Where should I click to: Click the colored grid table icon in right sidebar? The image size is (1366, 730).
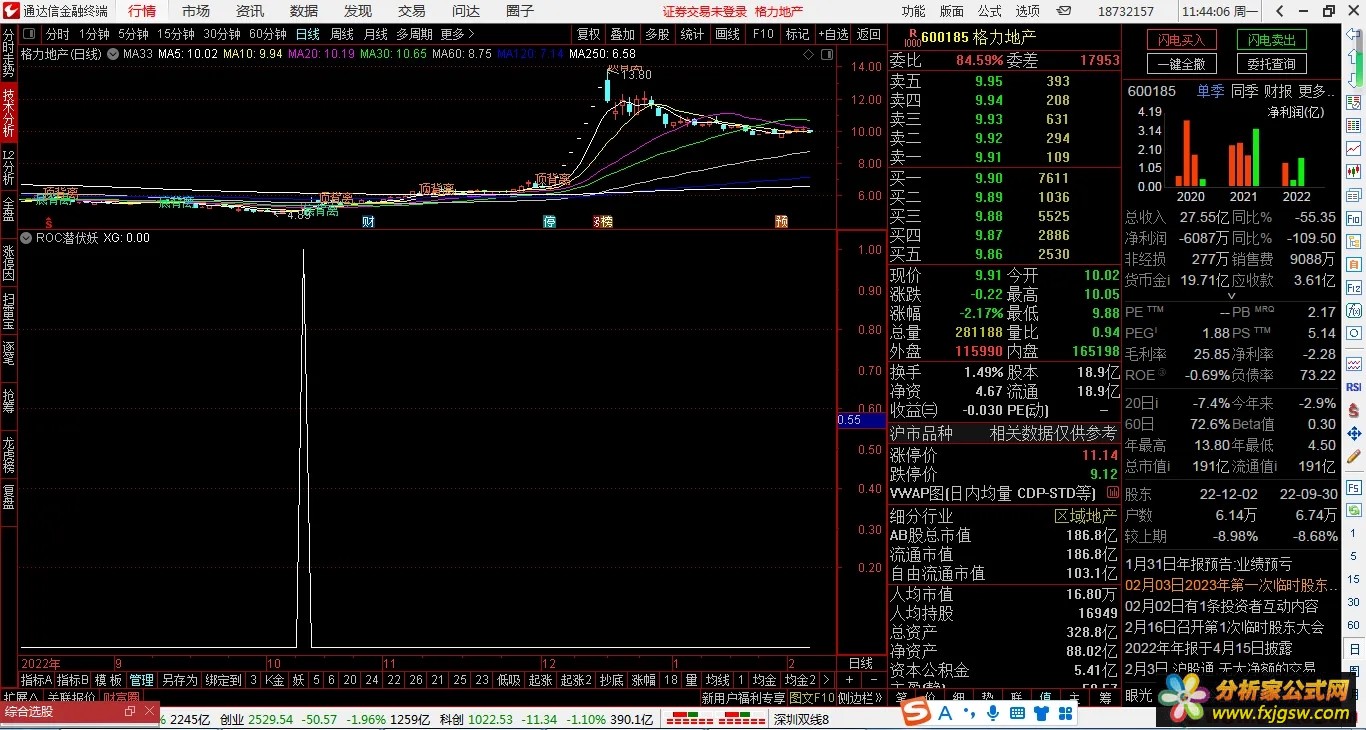(x=1354, y=124)
